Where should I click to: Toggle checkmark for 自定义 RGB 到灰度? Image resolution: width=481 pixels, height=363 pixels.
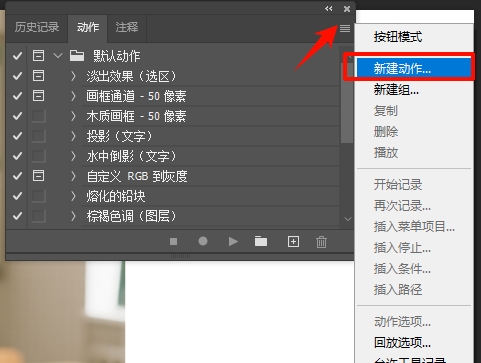17,176
